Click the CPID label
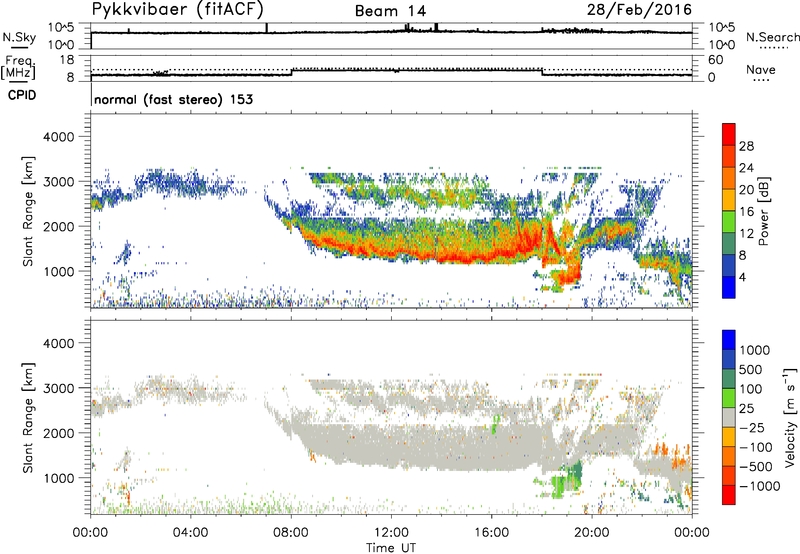The height and width of the screenshot is (554, 800). click(x=22, y=95)
